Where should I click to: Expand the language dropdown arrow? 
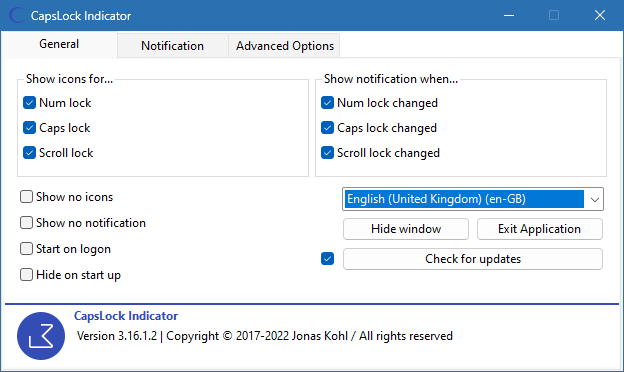coord(595,199)
